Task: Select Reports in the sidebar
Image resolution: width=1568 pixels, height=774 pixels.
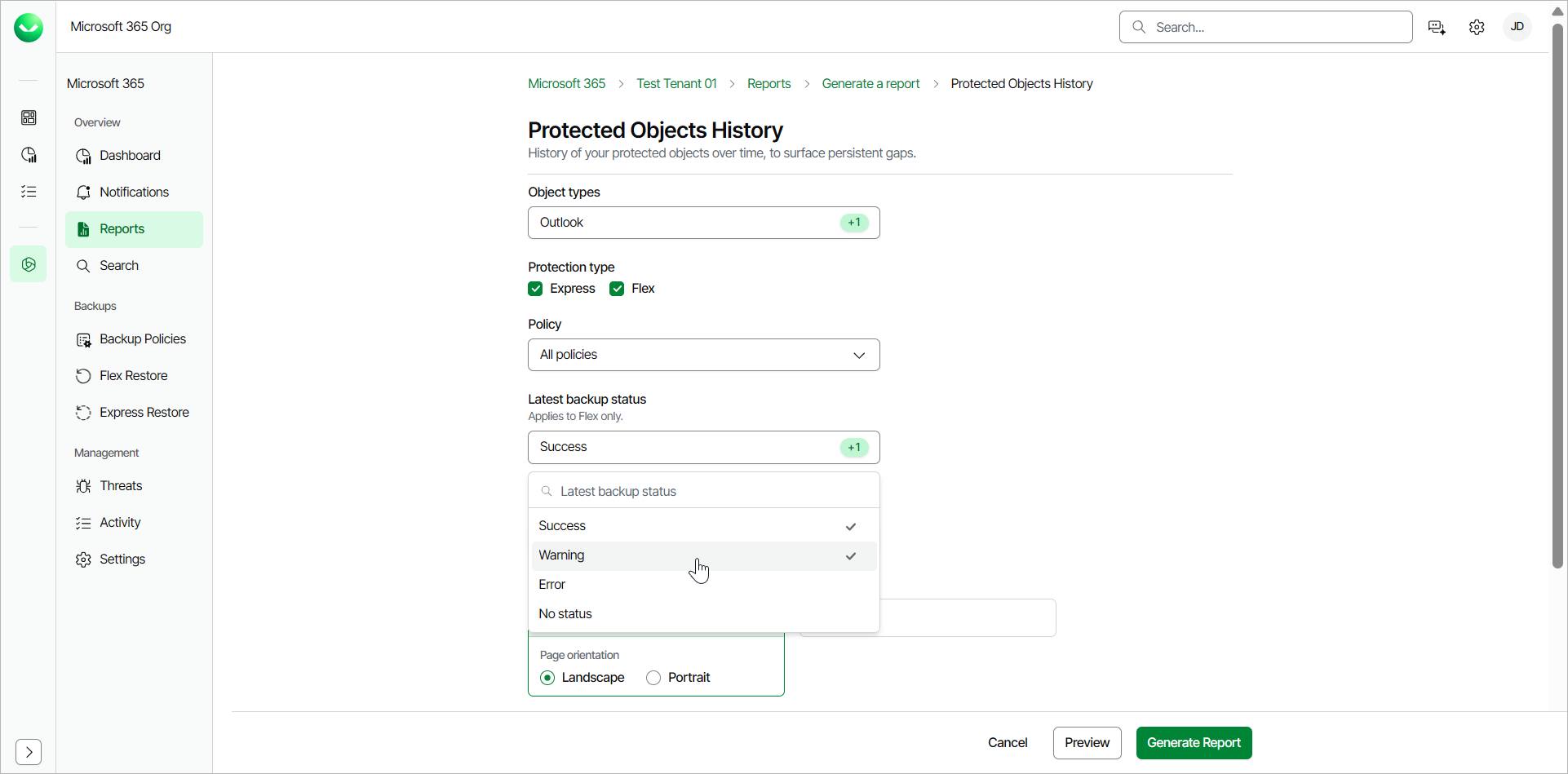Action: pos(134,229)
